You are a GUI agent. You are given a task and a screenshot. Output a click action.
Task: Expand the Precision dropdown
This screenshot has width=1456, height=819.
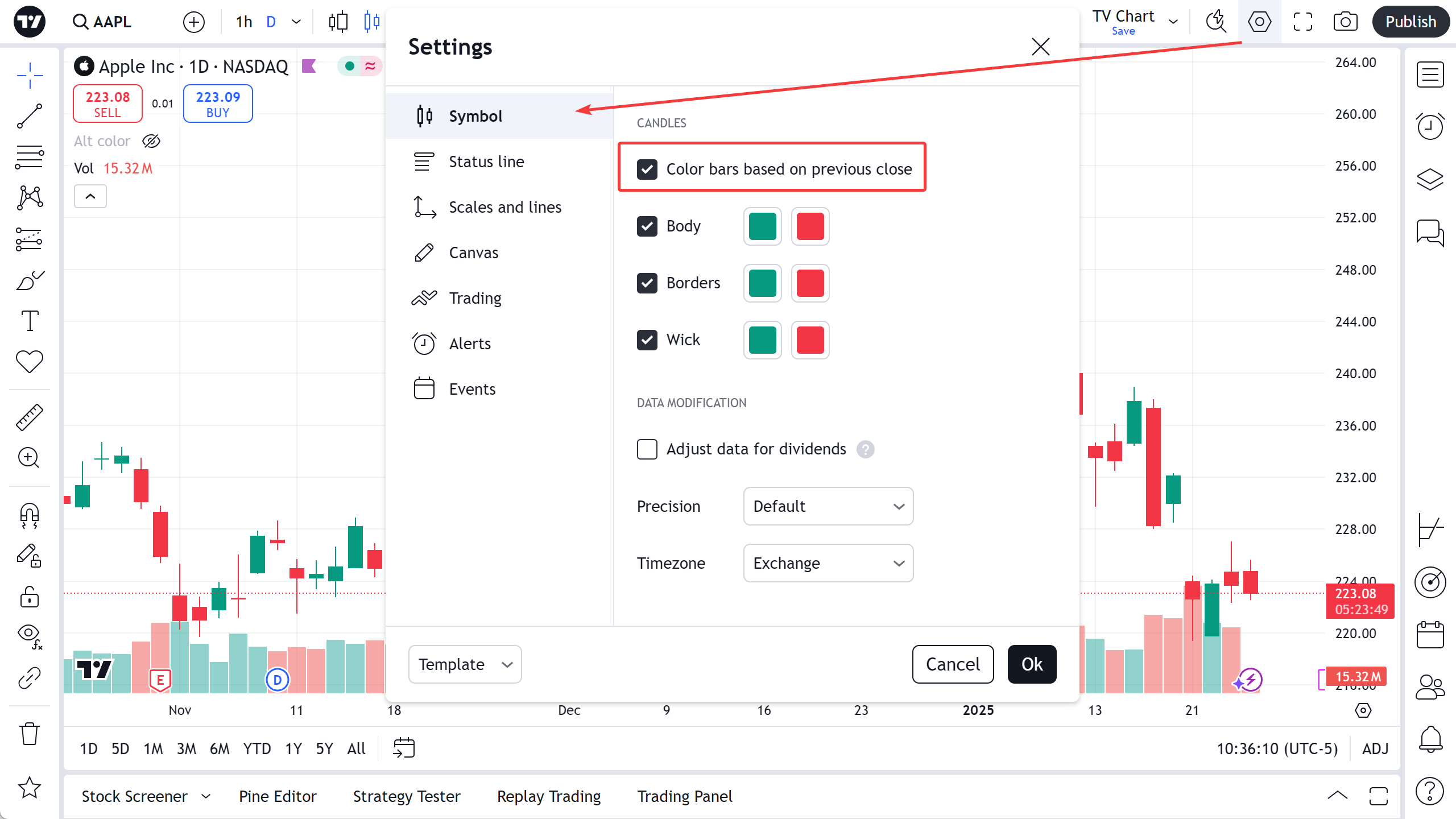pos(828,506)
